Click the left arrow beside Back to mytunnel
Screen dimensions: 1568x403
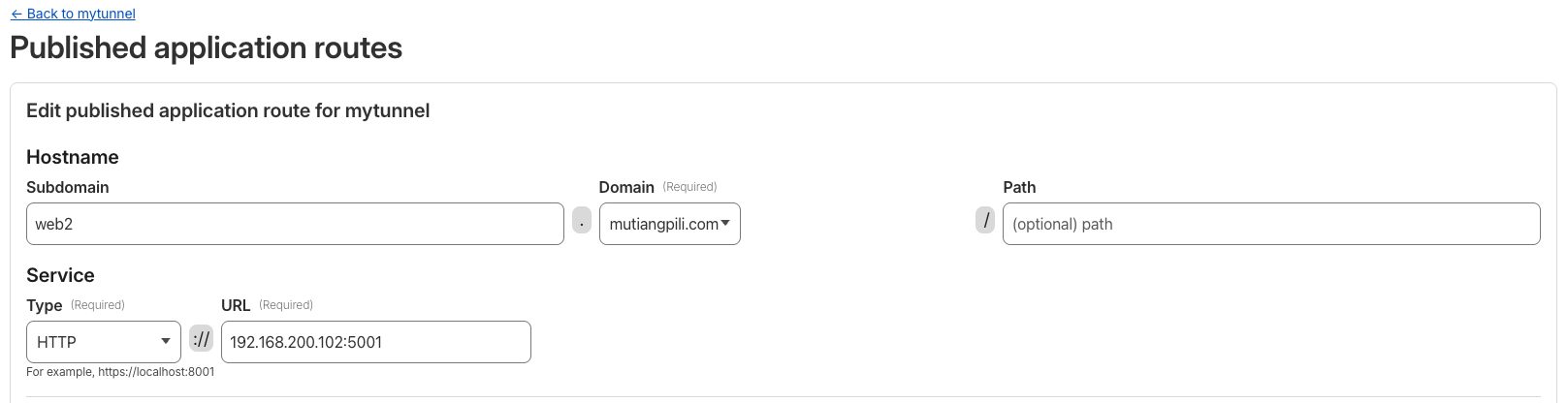(x=16, y=14)
